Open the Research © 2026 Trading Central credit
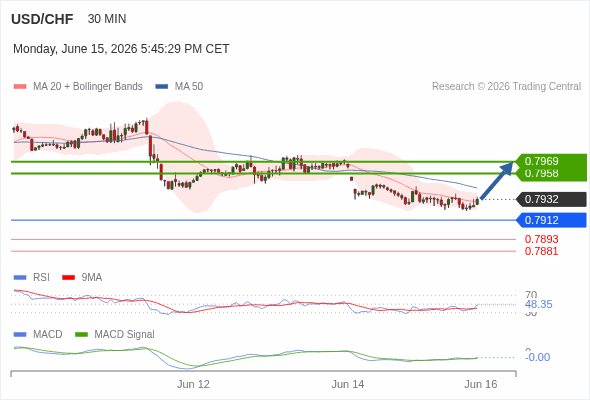Screen dimensions: 590x400 506,87
